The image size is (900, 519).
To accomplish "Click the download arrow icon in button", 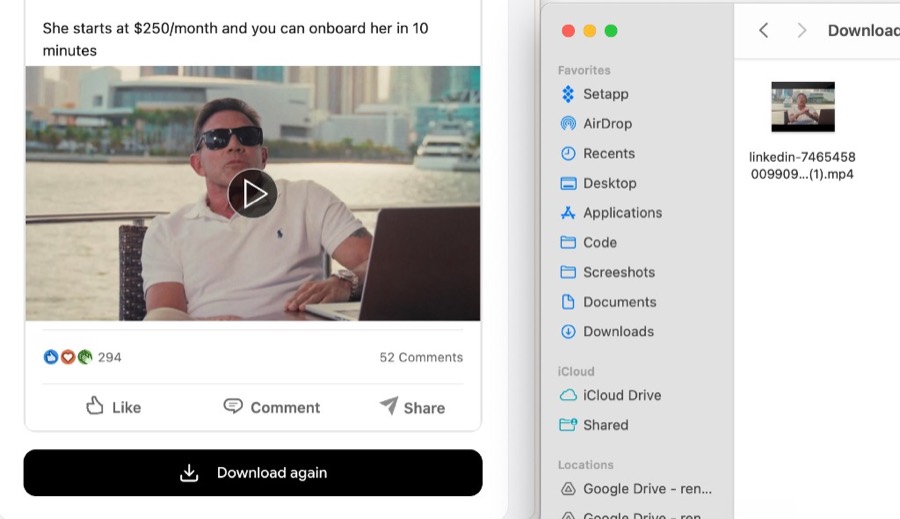I will tap(189, 472).
